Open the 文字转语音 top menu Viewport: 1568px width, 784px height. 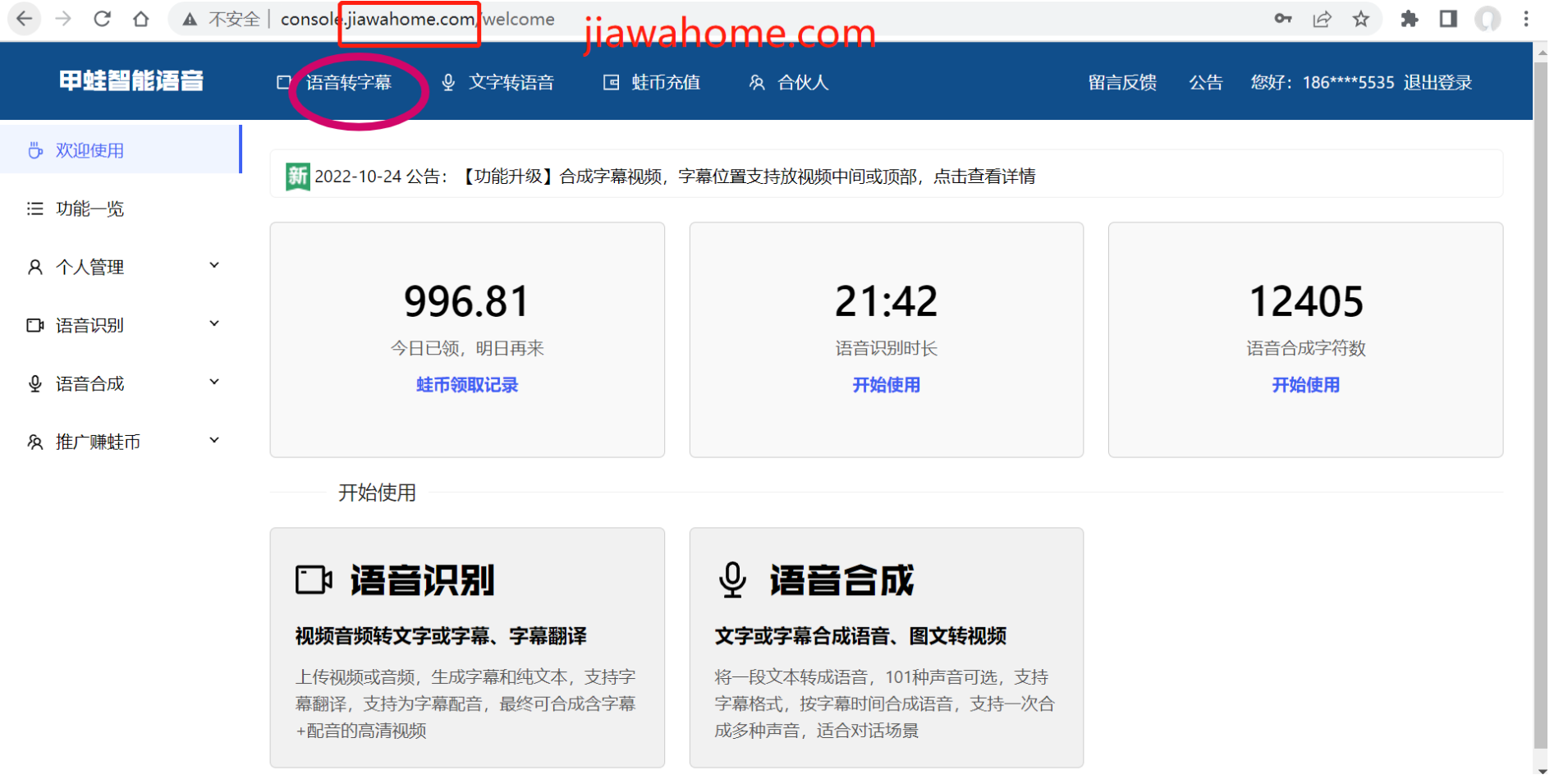[511, 82]
